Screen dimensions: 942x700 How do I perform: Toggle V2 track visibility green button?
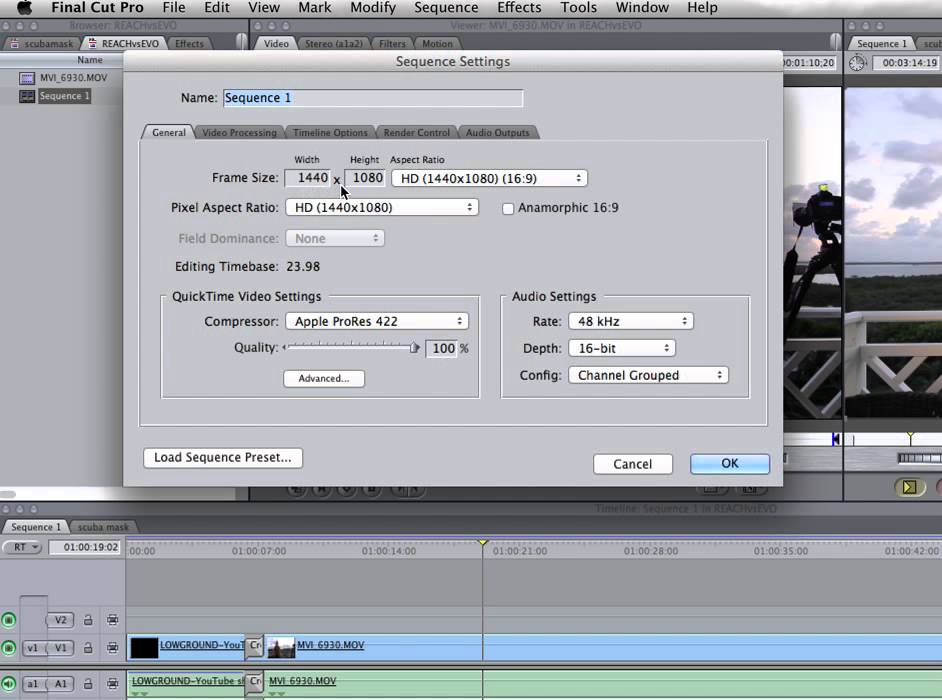pos(9,619)
